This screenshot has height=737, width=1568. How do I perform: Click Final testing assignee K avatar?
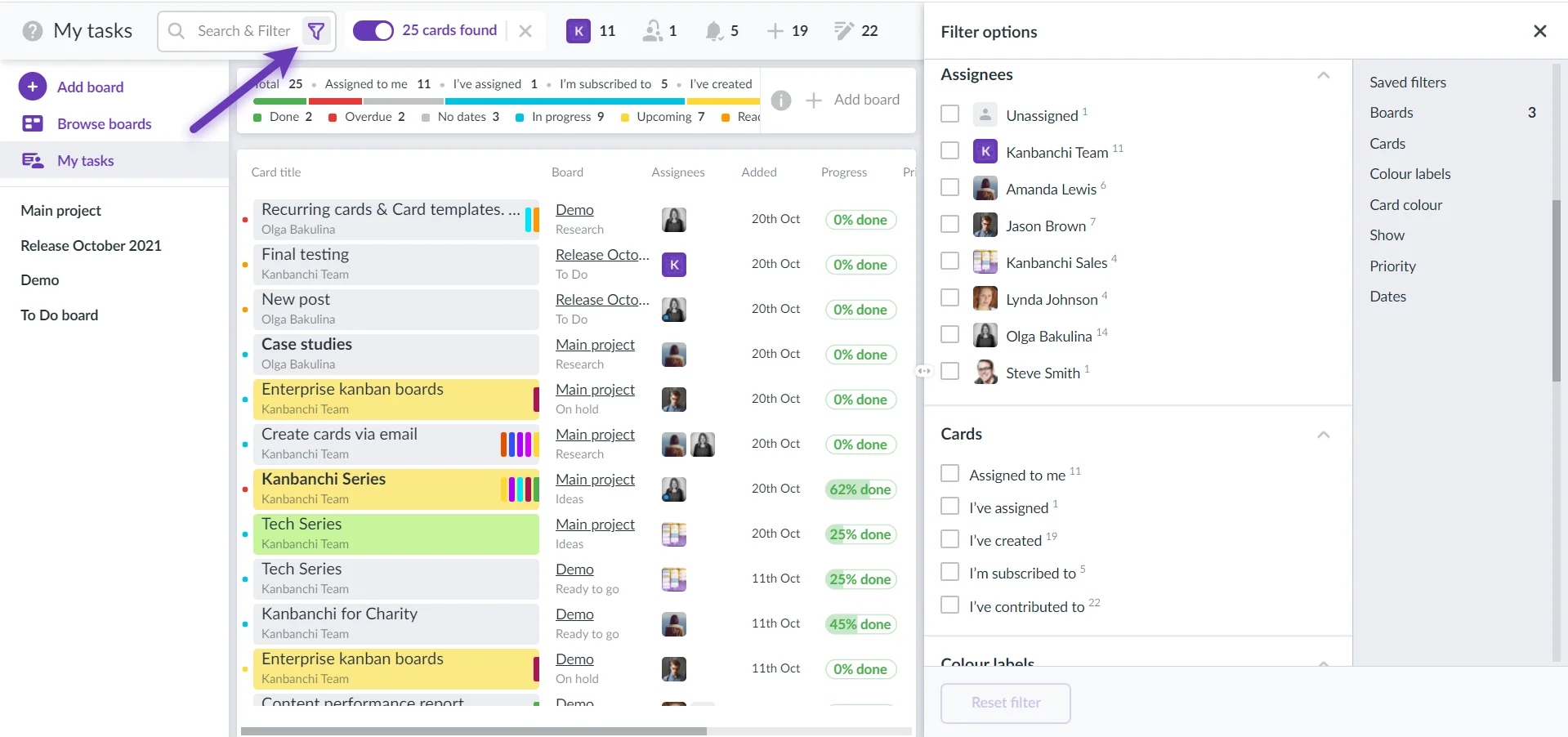[x=674, y=265]
